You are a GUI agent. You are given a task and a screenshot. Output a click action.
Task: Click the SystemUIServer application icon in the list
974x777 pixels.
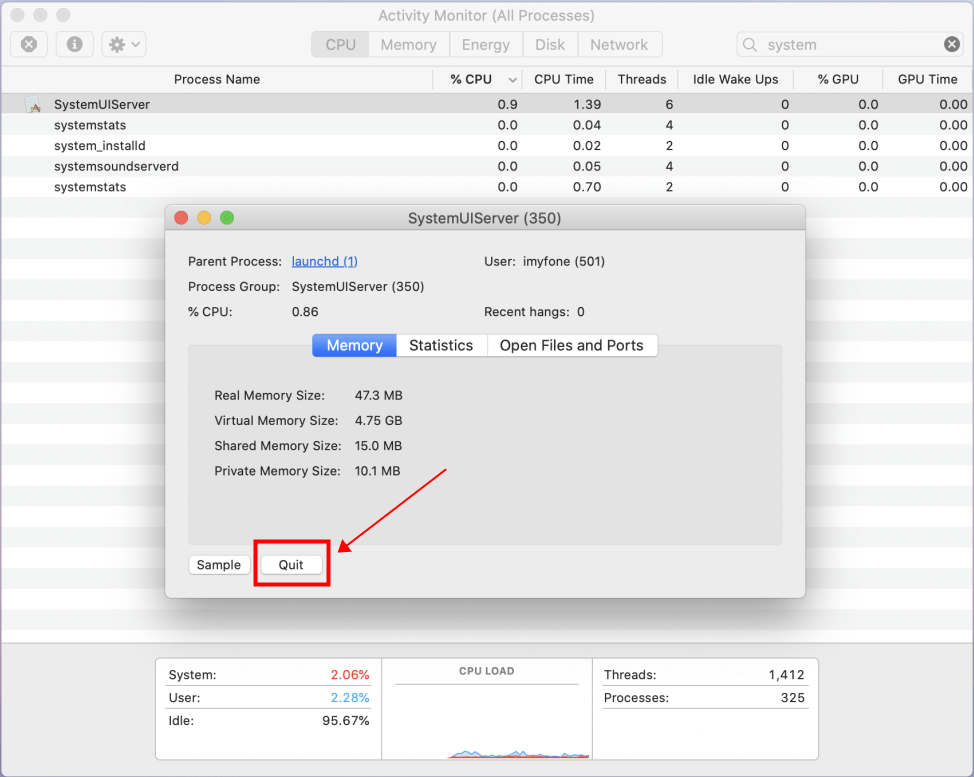(33, 103)
